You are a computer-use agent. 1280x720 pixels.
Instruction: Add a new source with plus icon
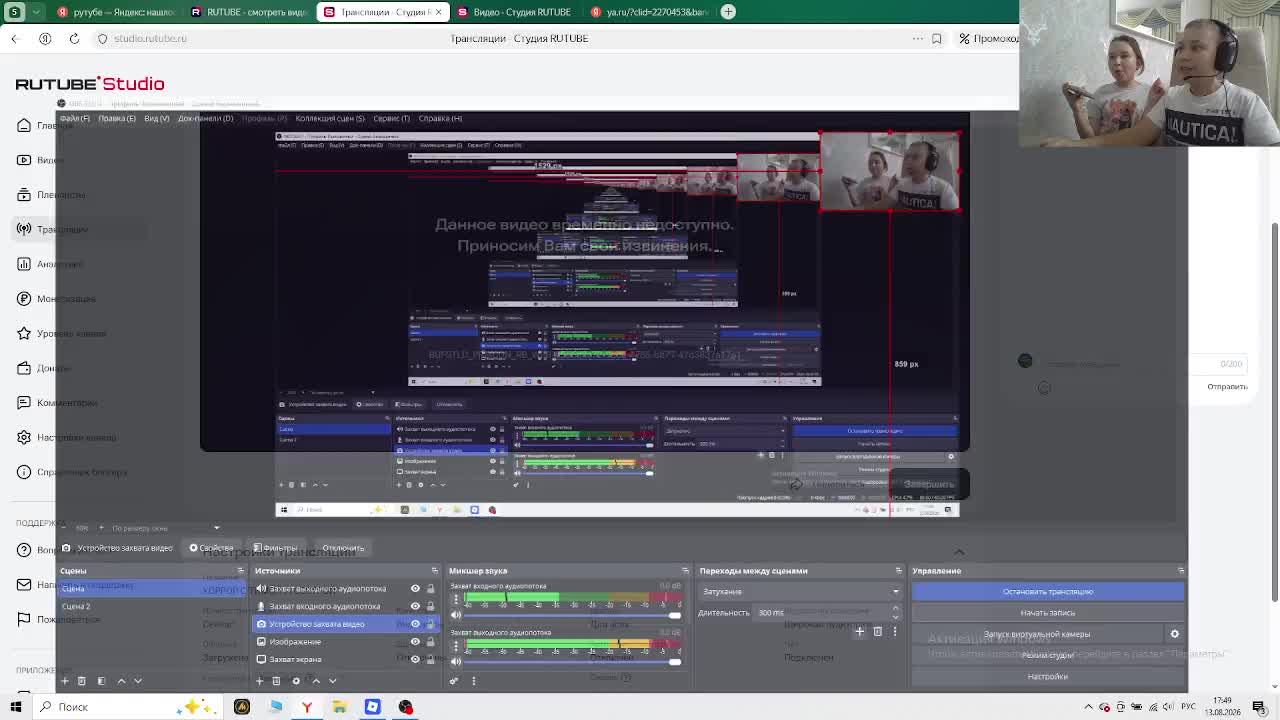(259, 681)
